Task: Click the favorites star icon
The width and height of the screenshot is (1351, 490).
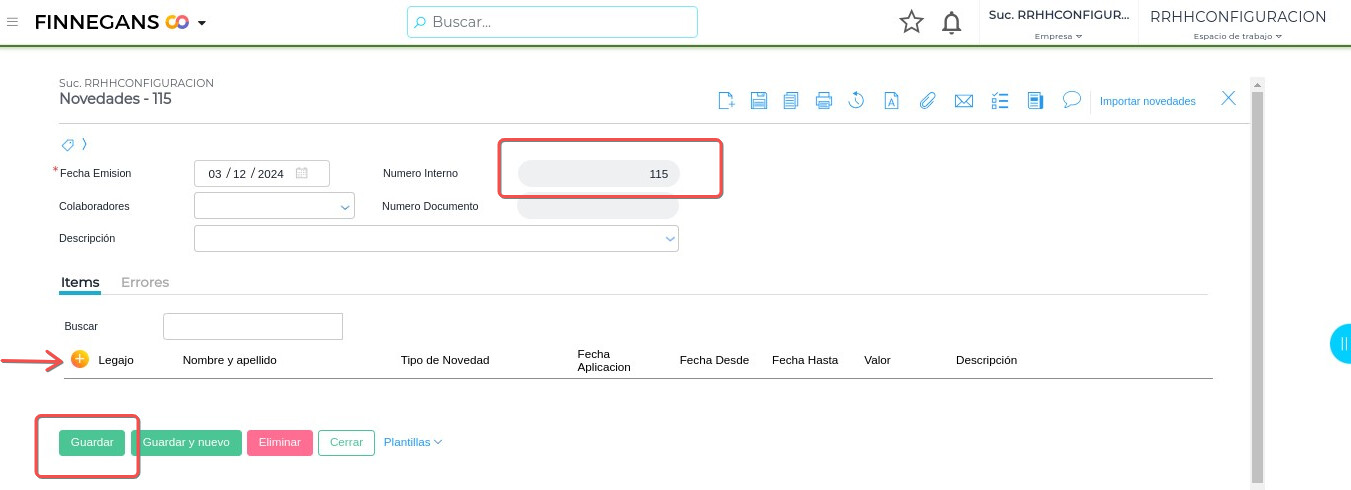Action: (911, 22)
